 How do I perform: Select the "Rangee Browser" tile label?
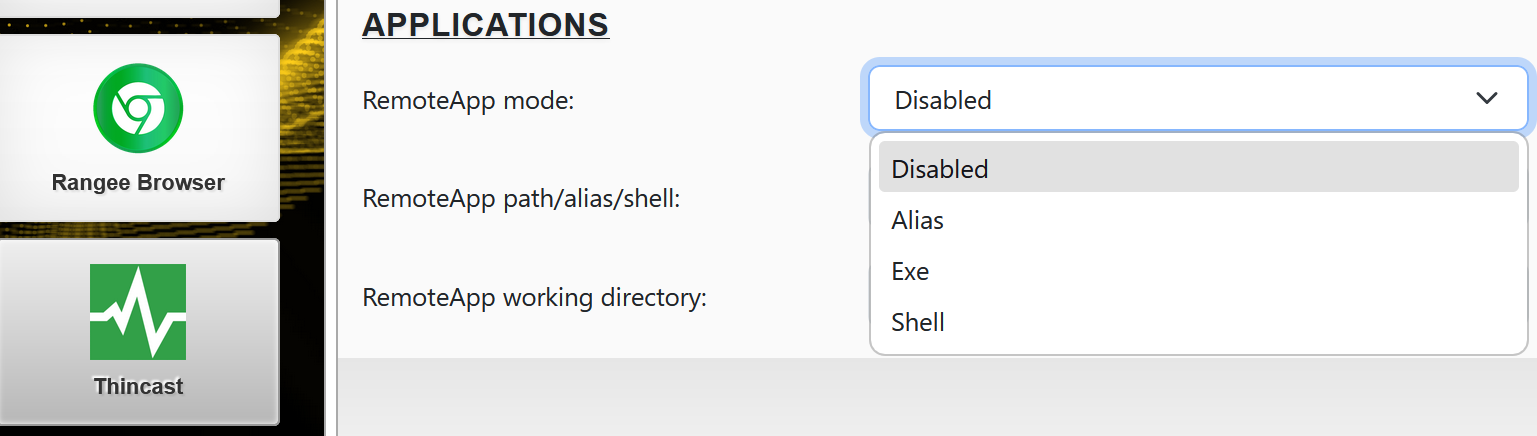(x=138, y=183)
